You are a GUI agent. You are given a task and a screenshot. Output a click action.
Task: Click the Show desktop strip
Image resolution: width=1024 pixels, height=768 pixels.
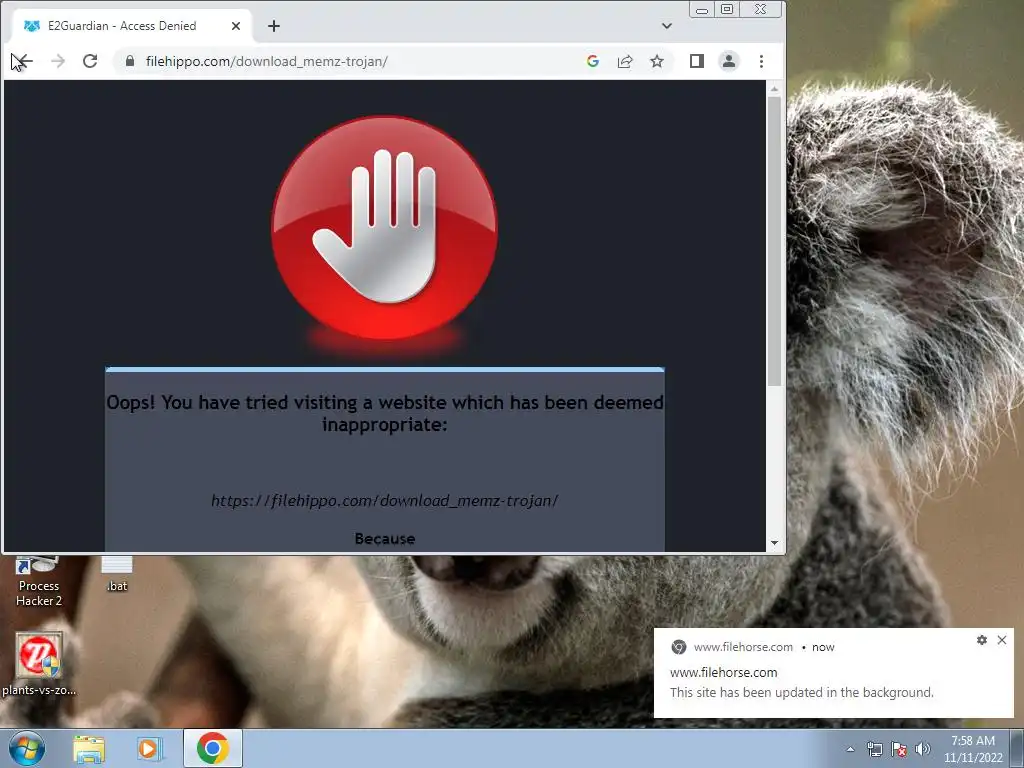[1017, 748]
